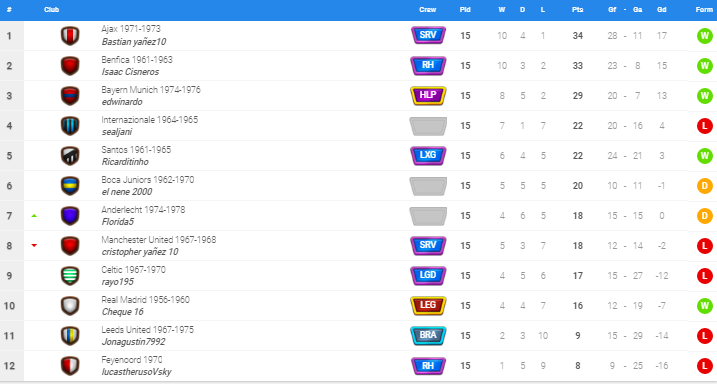Open the LGD crew badge for Celtic
The width and height of the screenshot is (717, 384).
coord(428,276)
